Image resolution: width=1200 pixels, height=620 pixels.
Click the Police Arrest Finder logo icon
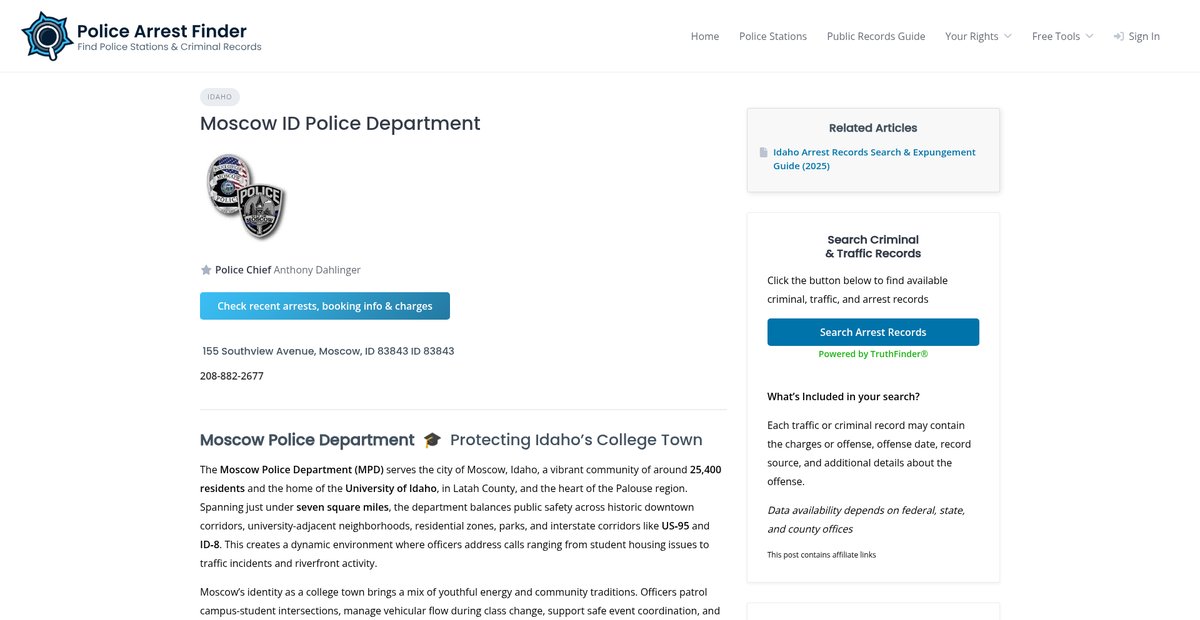coord(46,36)
